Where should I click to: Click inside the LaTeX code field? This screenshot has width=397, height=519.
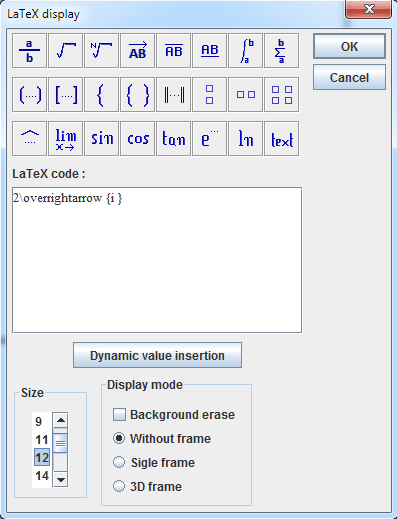tap(157, 260)
